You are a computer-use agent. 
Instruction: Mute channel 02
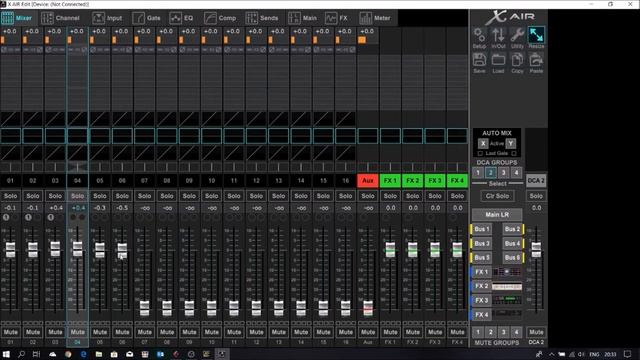[x=33, y=332]
